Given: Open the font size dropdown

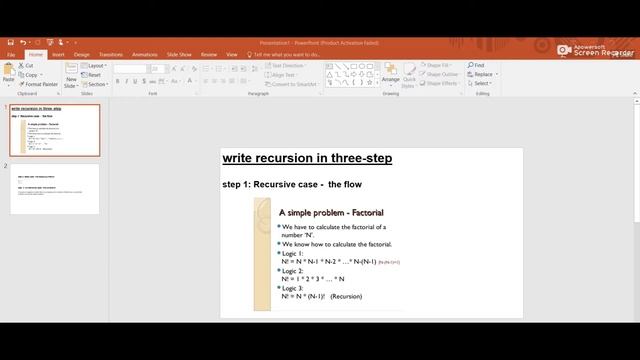Looking at the screenshot, I should [x=167, y=69].
